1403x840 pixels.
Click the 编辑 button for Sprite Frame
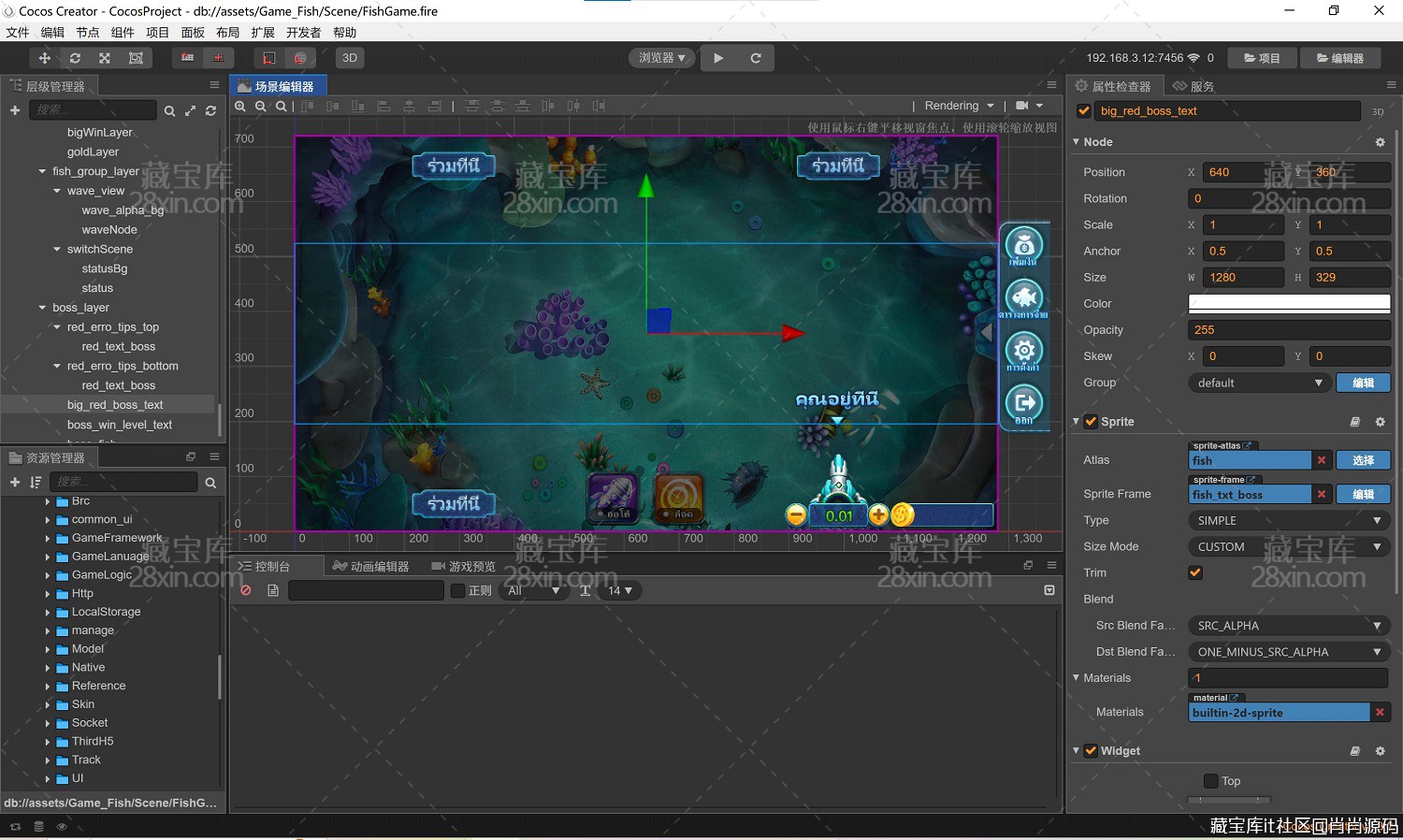click(x=1364, y=494)
